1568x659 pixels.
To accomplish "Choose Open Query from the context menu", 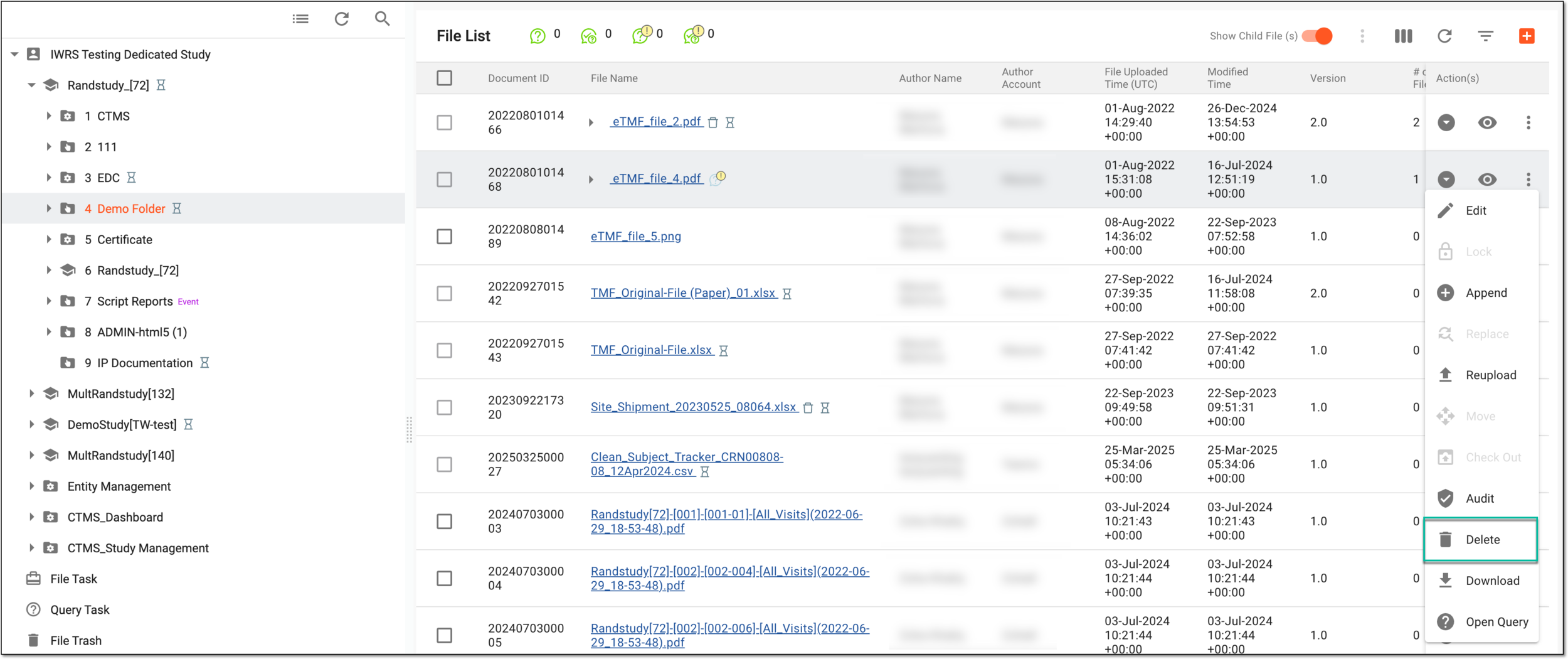I will 1481,622.
